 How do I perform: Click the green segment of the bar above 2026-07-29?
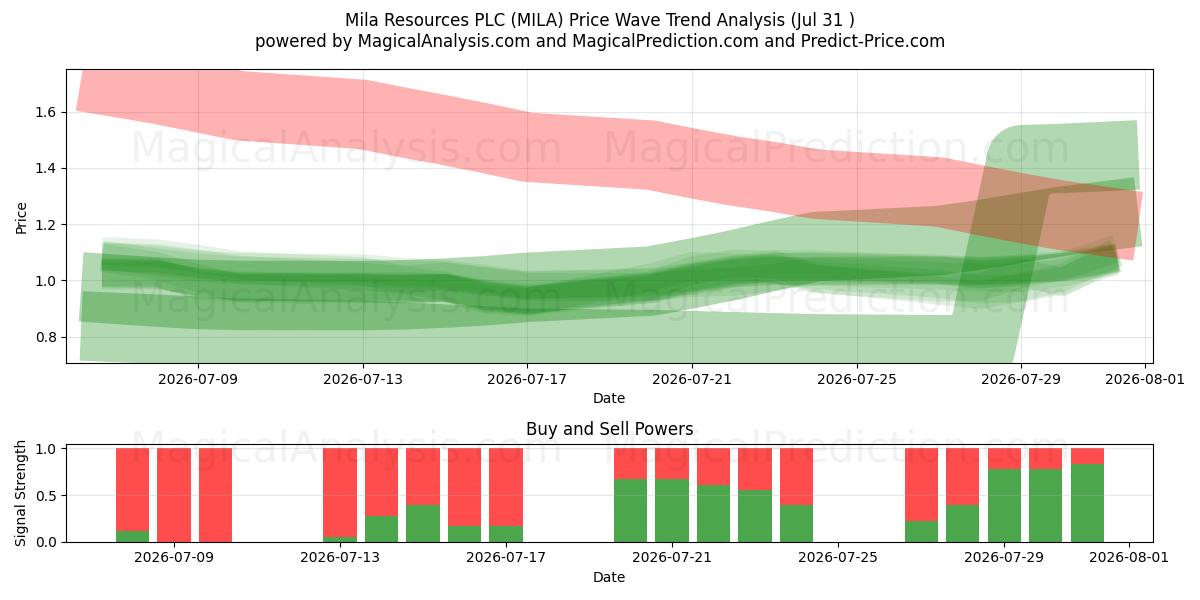tap(1004, 506)
